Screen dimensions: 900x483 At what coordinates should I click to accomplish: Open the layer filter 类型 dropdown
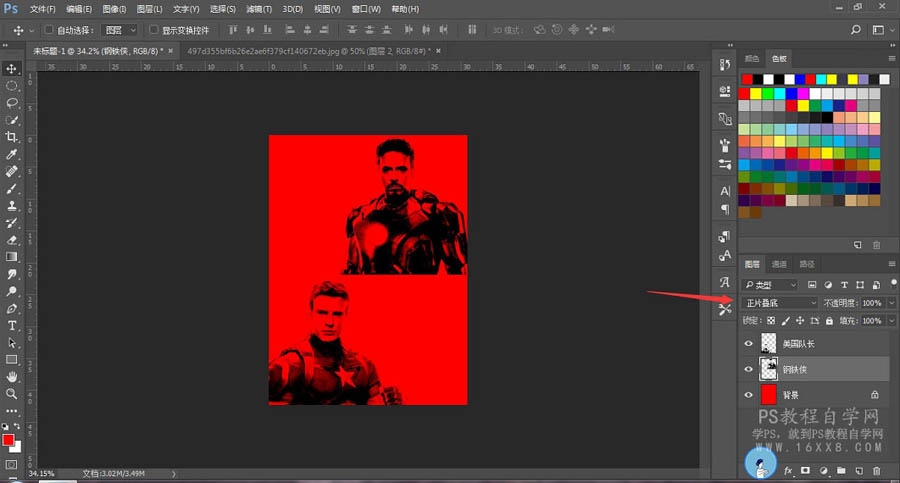(770, 285)
